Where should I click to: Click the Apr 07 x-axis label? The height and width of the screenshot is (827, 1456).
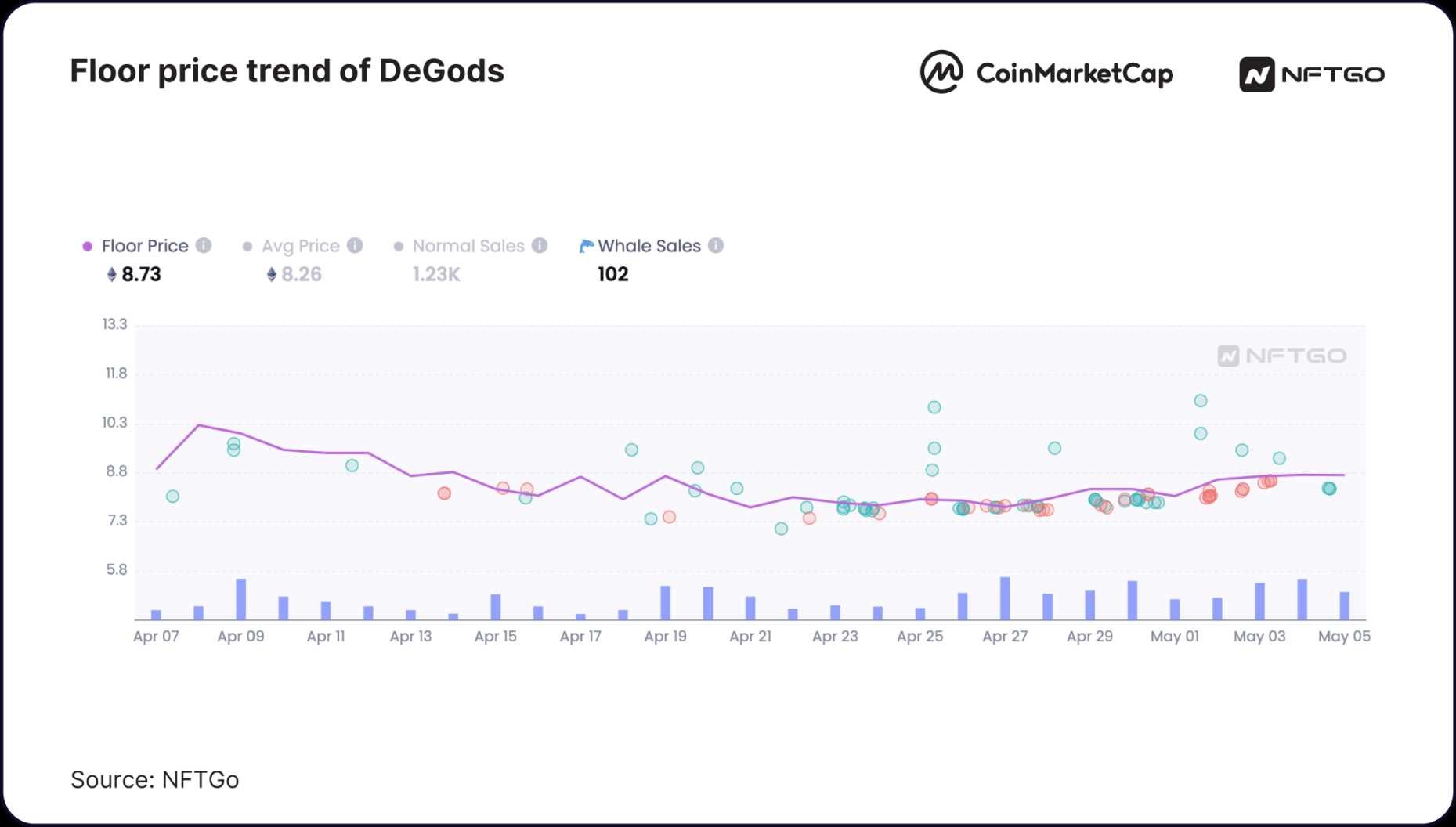click(156, 636)
